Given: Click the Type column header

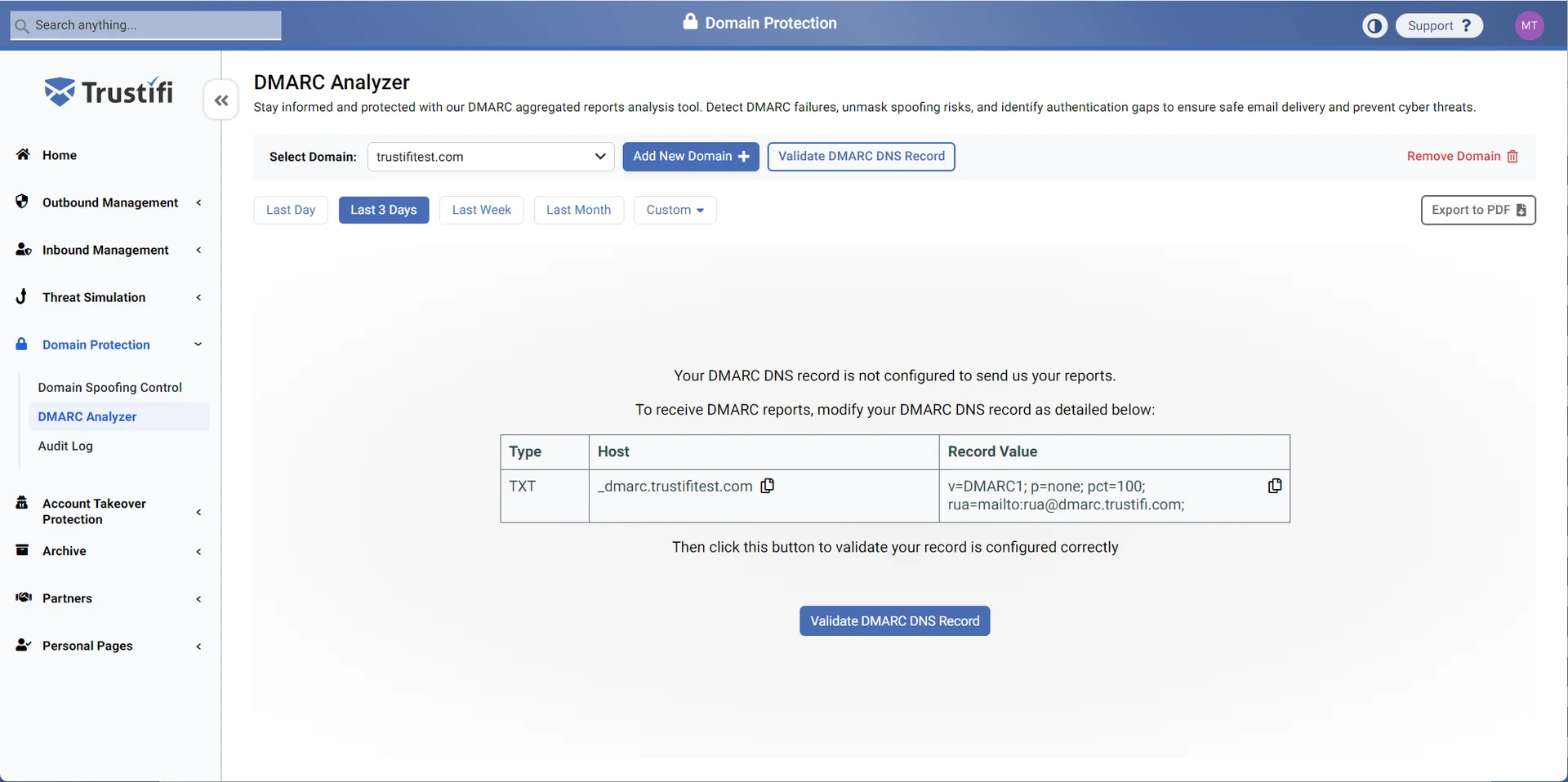Looking at the screenshot, I should click(x=544, y=451).
